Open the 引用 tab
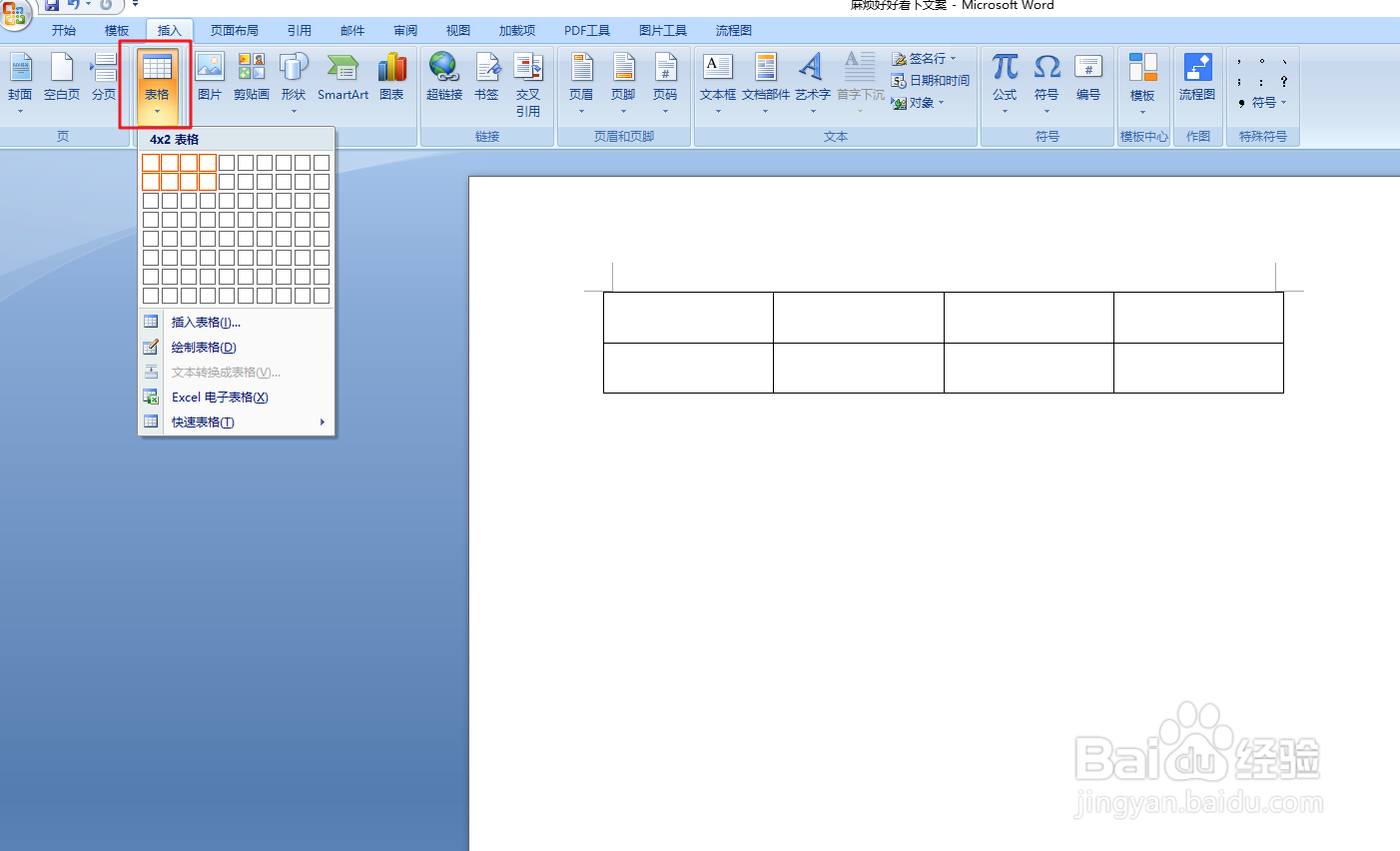This screenshot has height=851, width=1400. pyautogui.click(x=300, y=31)
